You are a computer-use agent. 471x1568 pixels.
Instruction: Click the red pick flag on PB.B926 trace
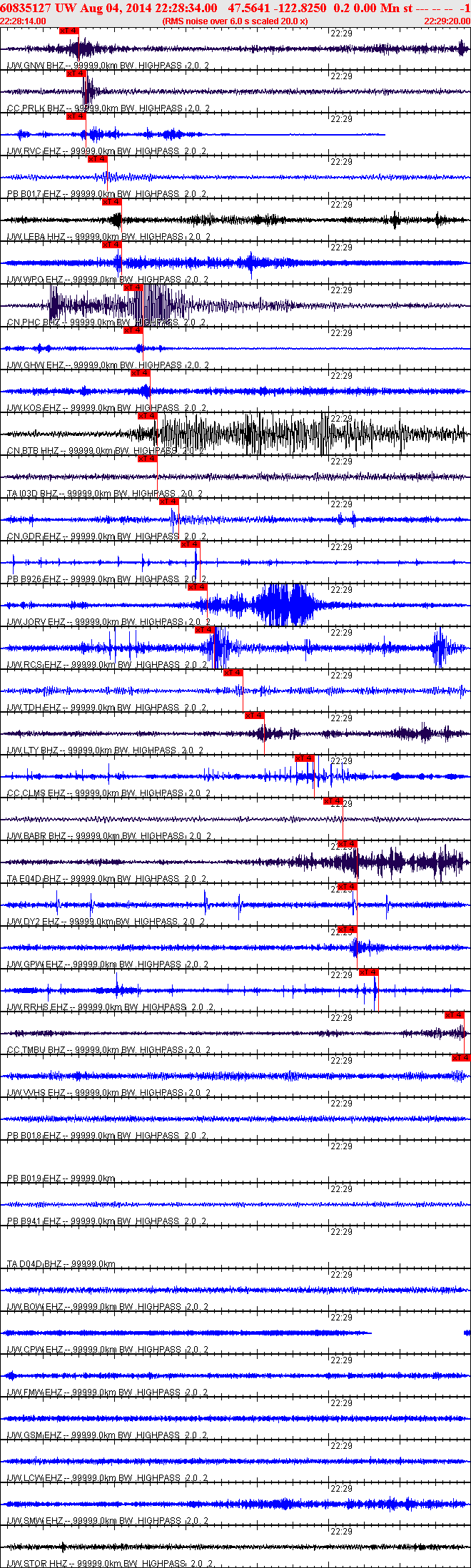(x=191, y=544)
